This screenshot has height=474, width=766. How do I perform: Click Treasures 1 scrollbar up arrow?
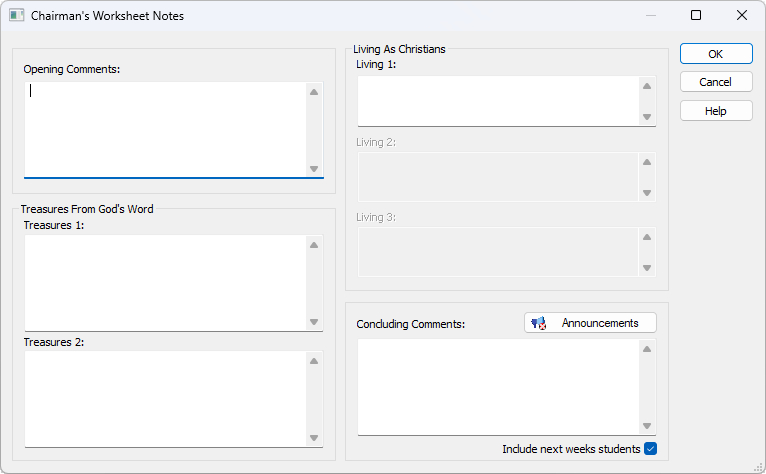coord(314,245)
